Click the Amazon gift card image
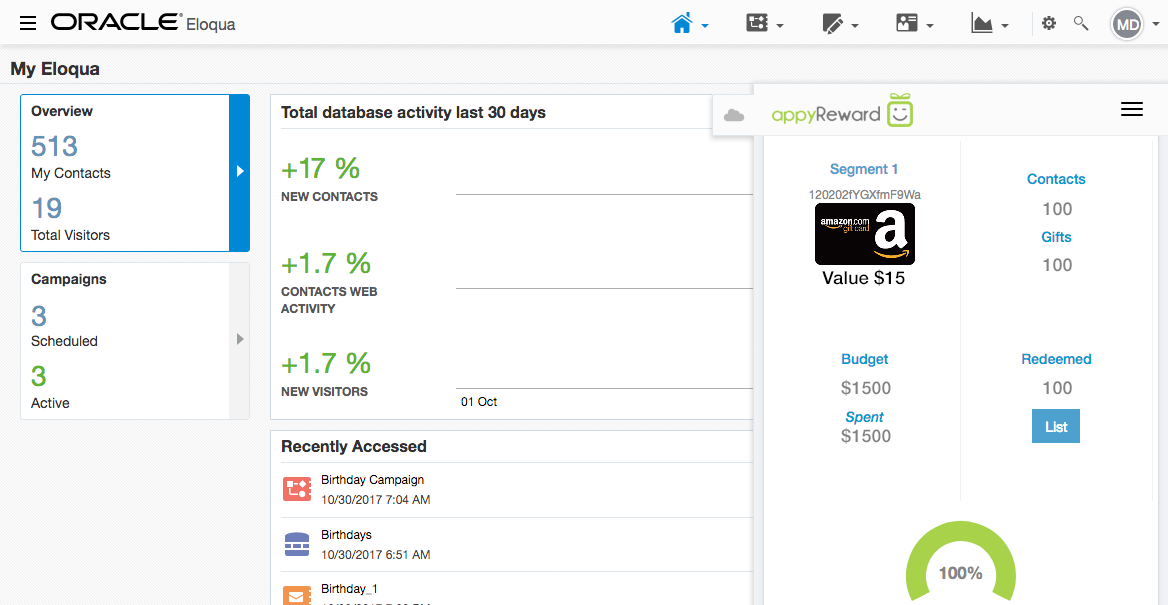This screenshot has height=605, width=1168. [x=865, y=234]
